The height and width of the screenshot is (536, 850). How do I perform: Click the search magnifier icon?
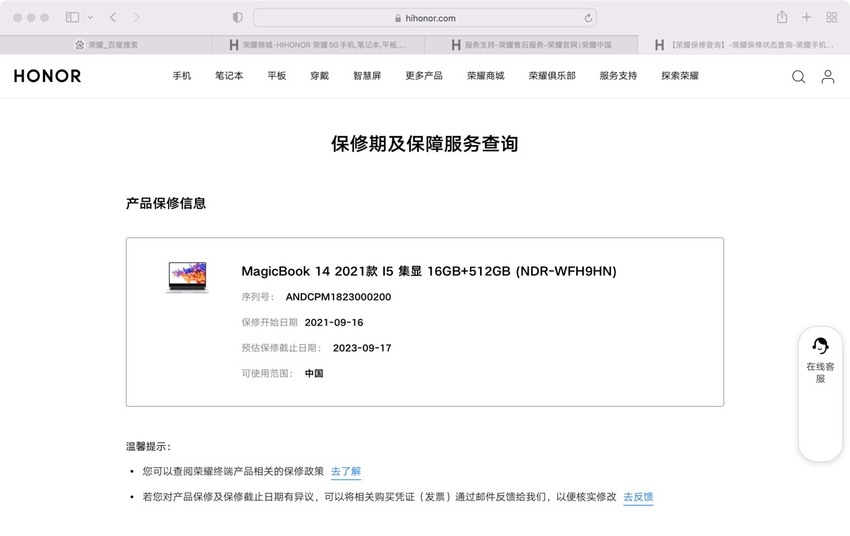[x=799, y=76]
